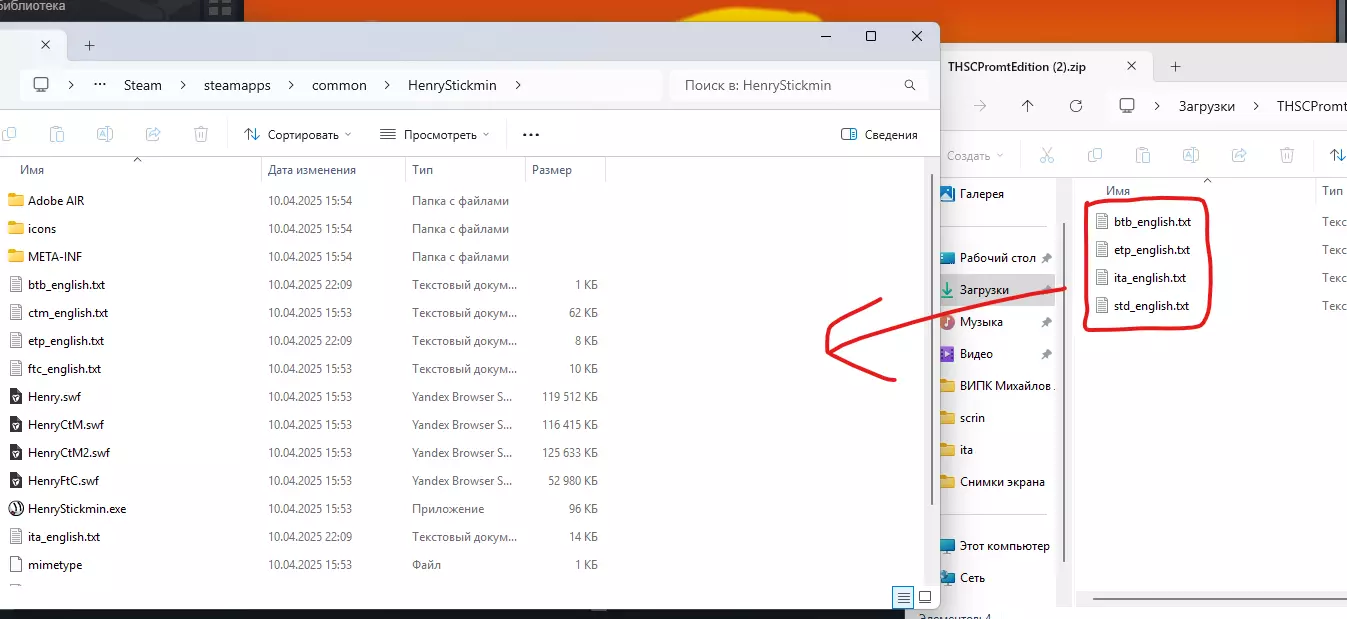Select btb_english.txt in the zip window
This screenshot has width=1347, height=619.
[1152, 222]
